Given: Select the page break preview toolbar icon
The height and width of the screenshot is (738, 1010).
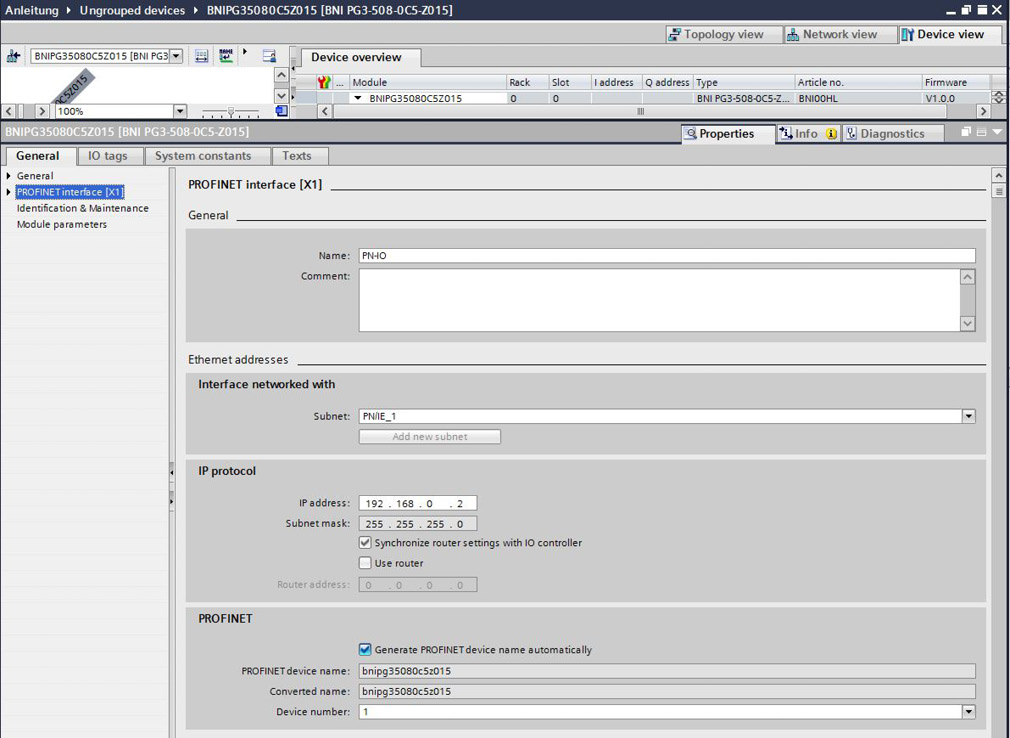Looking at the screenshot, I should pyautogui.click(x=226, y=57).
